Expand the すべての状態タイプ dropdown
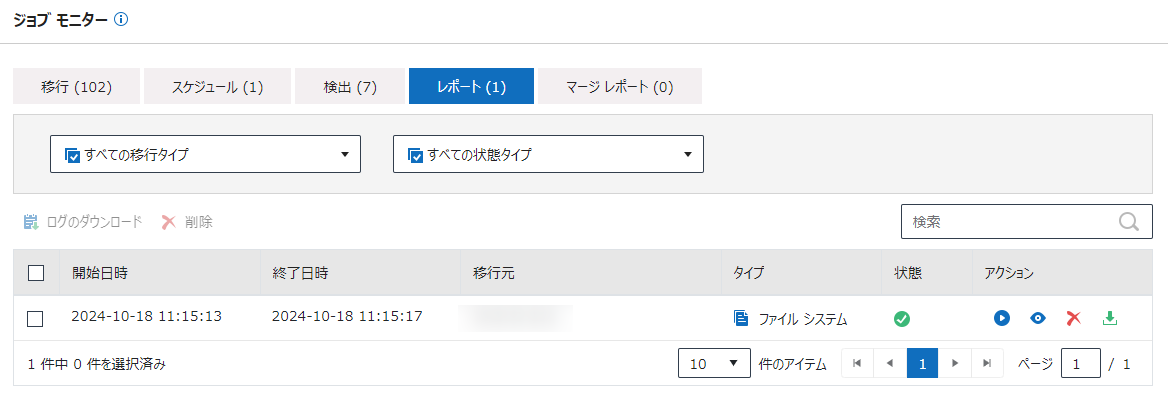Screen dimensions: 1168x417 (x=548, y=154)
